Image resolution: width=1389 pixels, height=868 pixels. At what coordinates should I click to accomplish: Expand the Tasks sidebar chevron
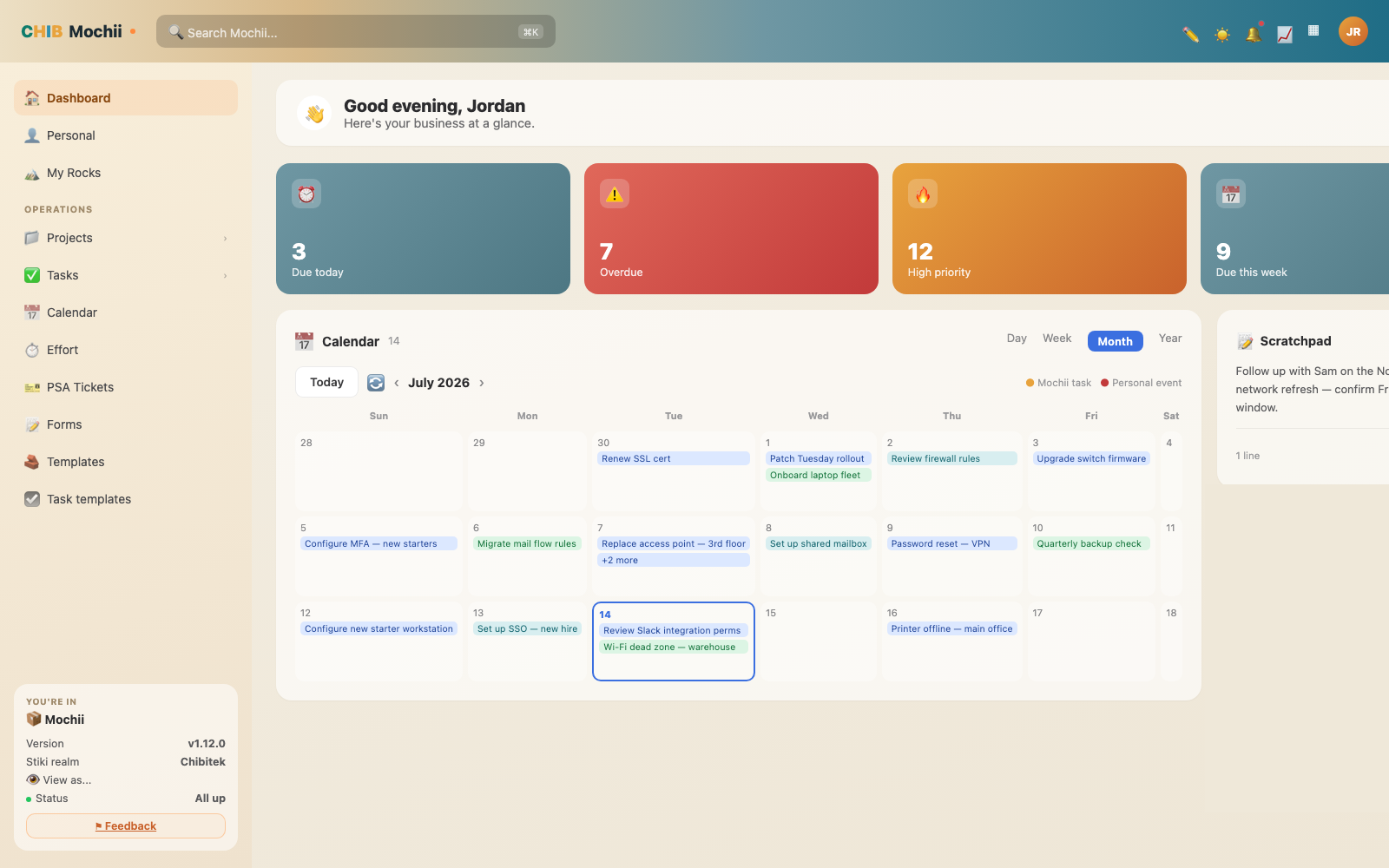click(225, 276)
